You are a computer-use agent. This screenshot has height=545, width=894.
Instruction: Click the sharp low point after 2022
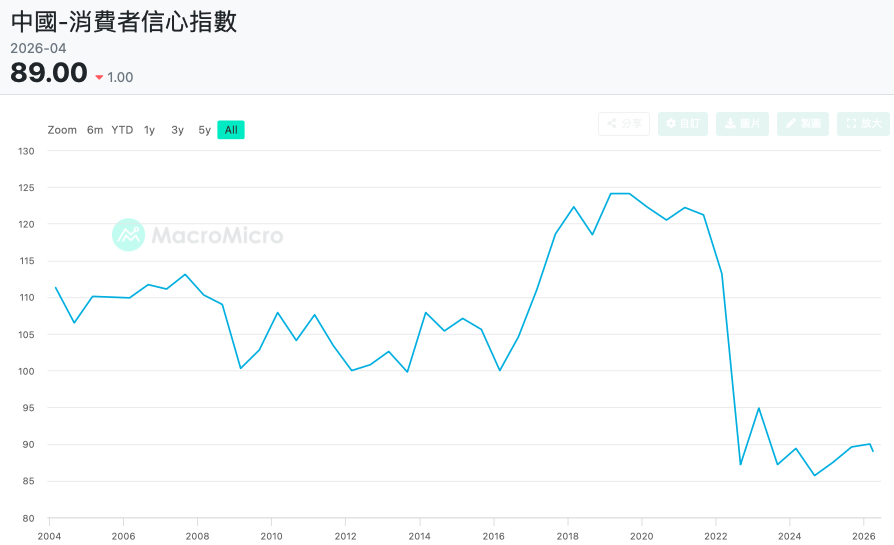(741, 464)
